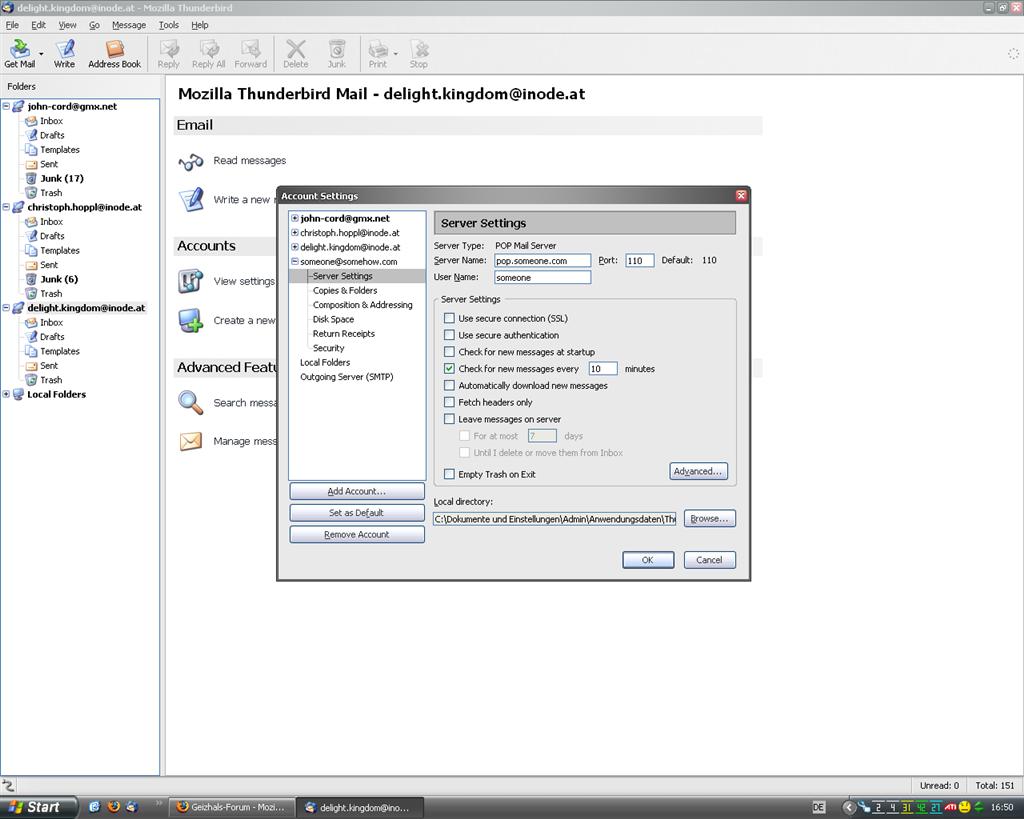Select Outgoing Server (SMTP) in settings tree

click(x=347, y=376)
